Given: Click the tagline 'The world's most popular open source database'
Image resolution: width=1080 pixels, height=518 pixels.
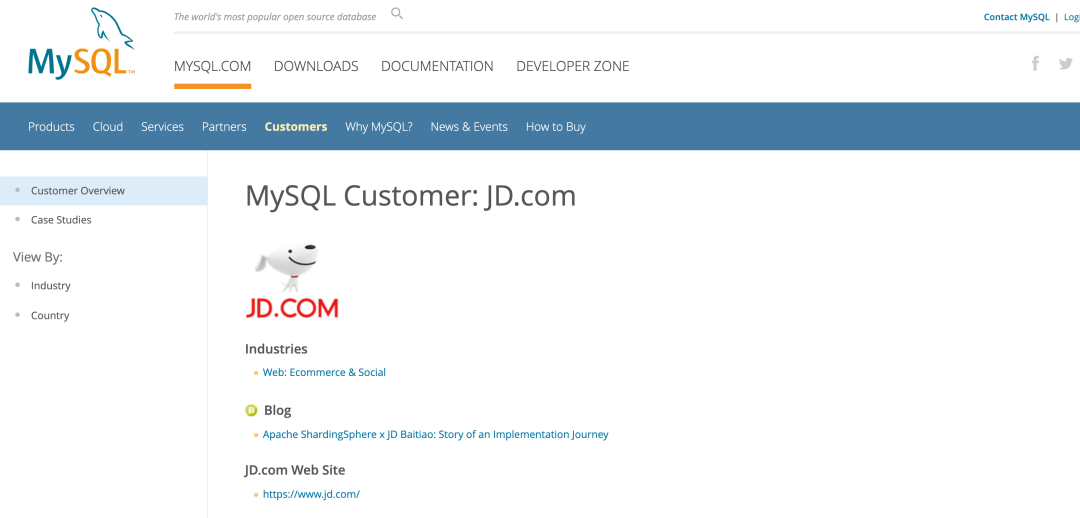Looking at the screenshot, I should (275, 17).
